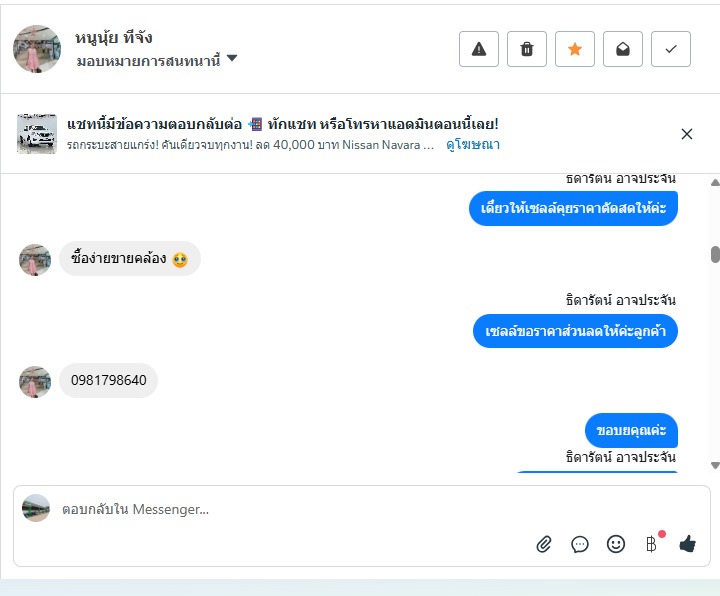Click the Nissan Navara ad thumbnail
Viewport: 720px width, 596px height.
(37, 134)
